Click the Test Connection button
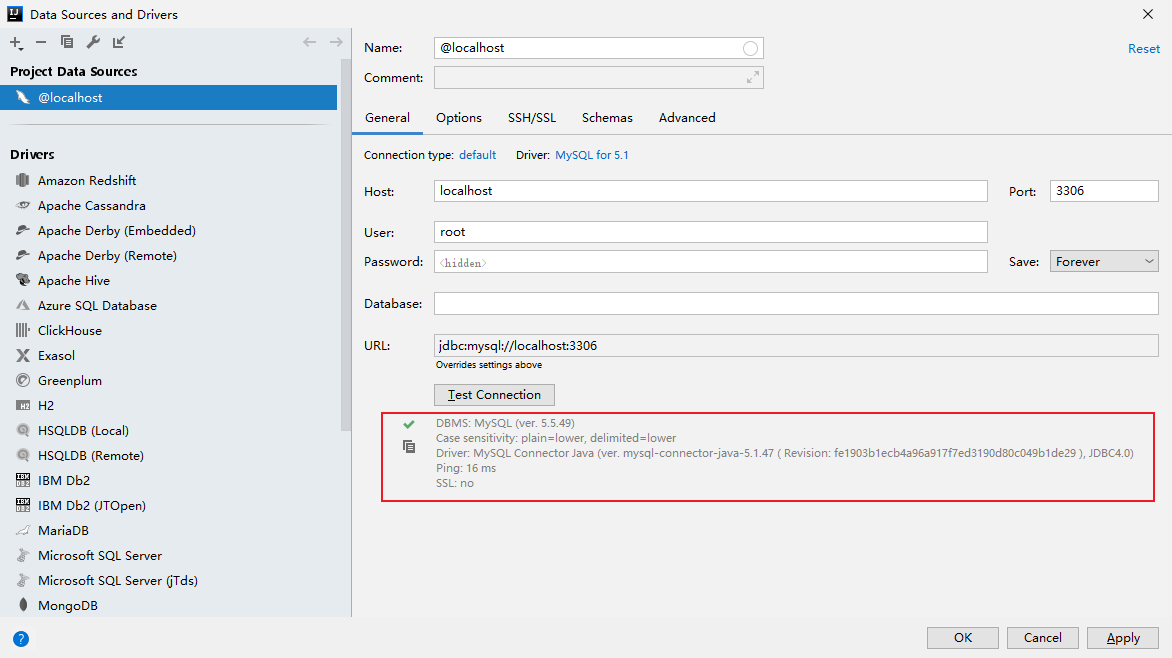Viewport: 1172px width, 658px height. [x=494, y=395]
